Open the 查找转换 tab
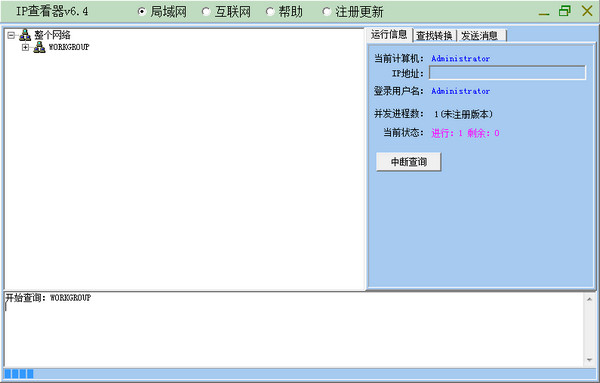The image size is (600, 383). [434, 36]
